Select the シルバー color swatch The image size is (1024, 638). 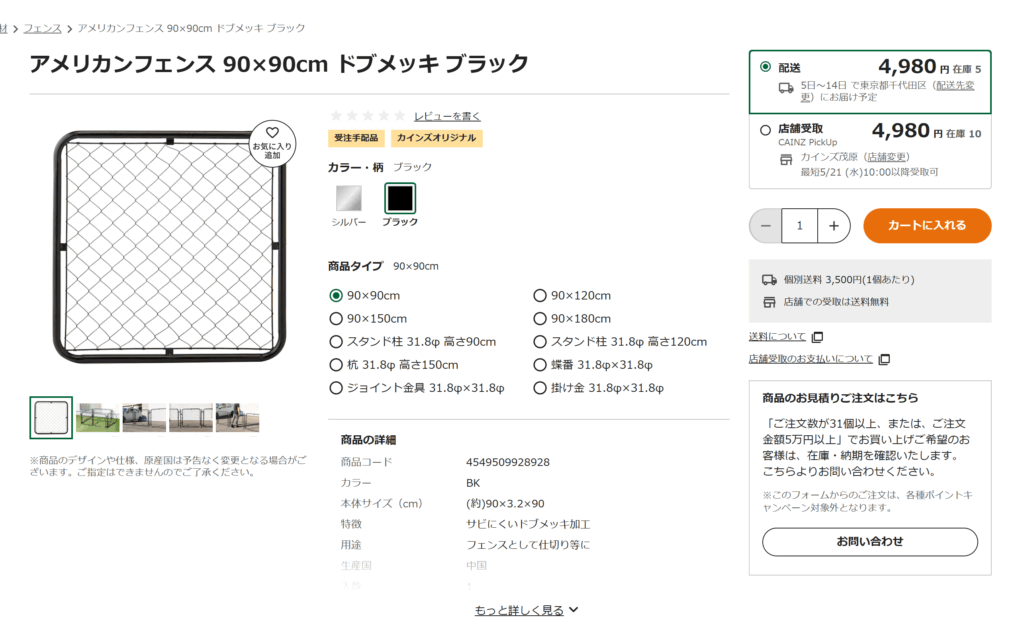pyautogui.click(x=349, y=198)
